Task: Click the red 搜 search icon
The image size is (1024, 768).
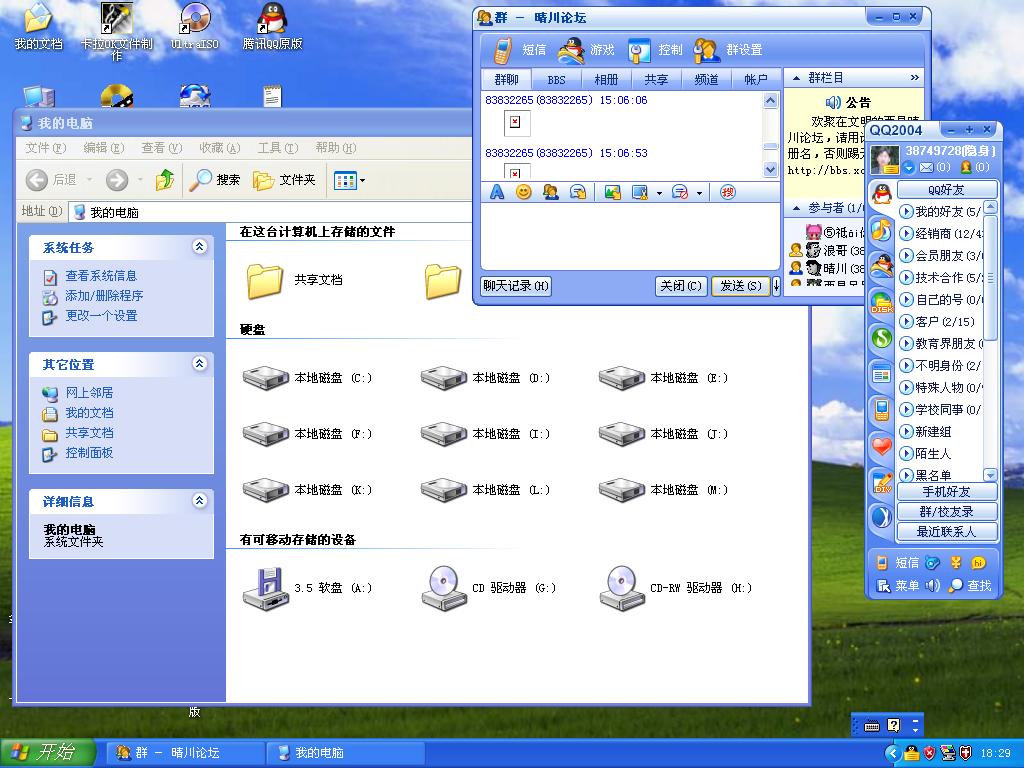Action: (728, 192)
